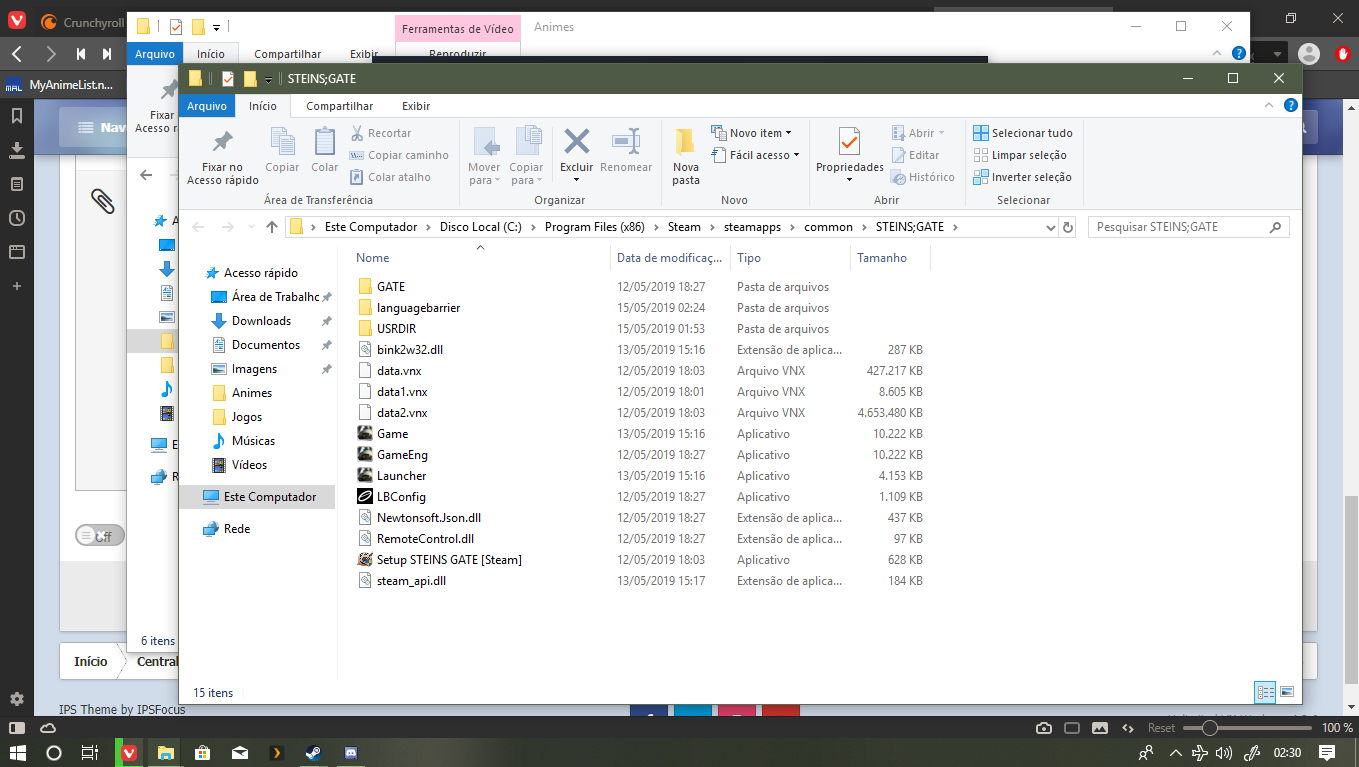Select Downloads in quick access
The image size is (1359, 767).
tap(261, 321)
